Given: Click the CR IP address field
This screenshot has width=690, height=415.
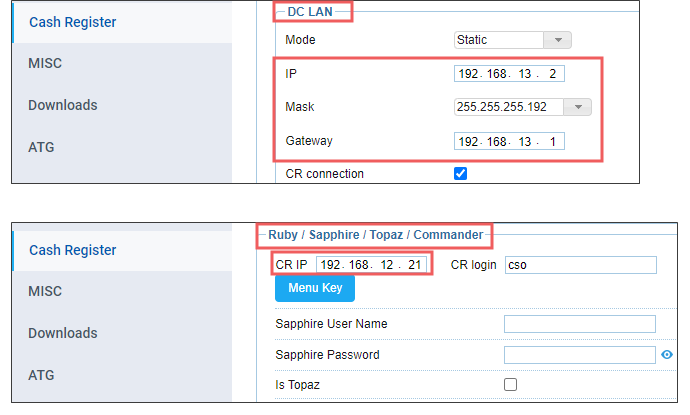Looking at the screenshot, I should point(372,265).
